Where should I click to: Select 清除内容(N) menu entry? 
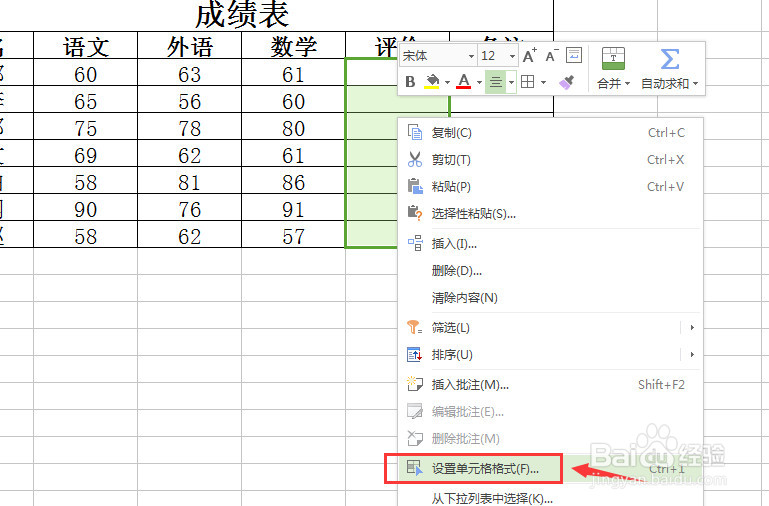tap(550, 298)
